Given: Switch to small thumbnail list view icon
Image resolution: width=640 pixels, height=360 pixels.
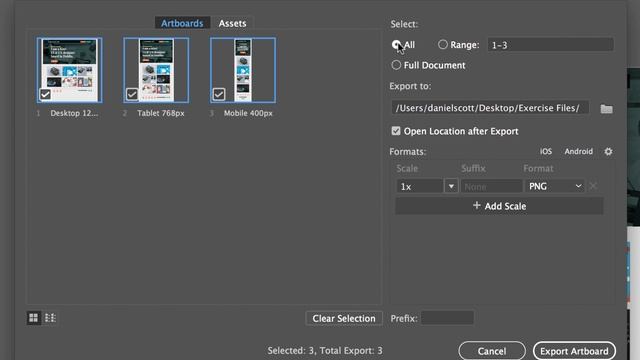Looking at the screenshot, I should (50, 318).
